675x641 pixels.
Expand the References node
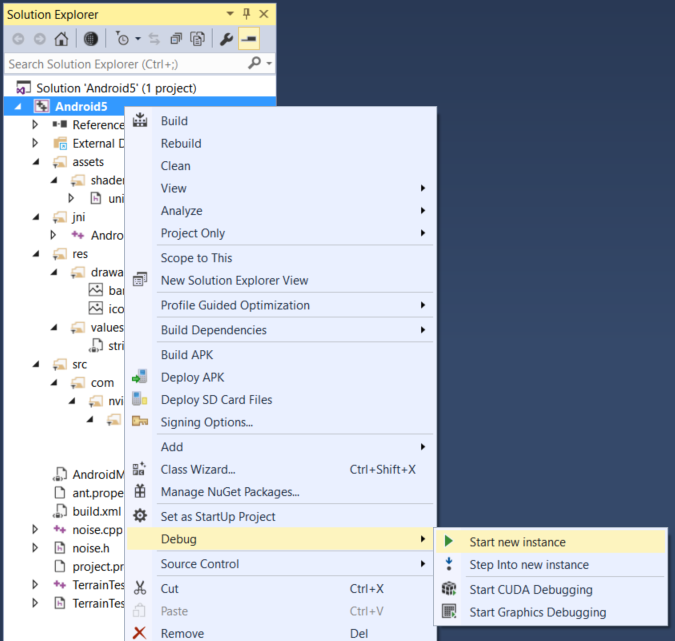[x=35, y=124]
